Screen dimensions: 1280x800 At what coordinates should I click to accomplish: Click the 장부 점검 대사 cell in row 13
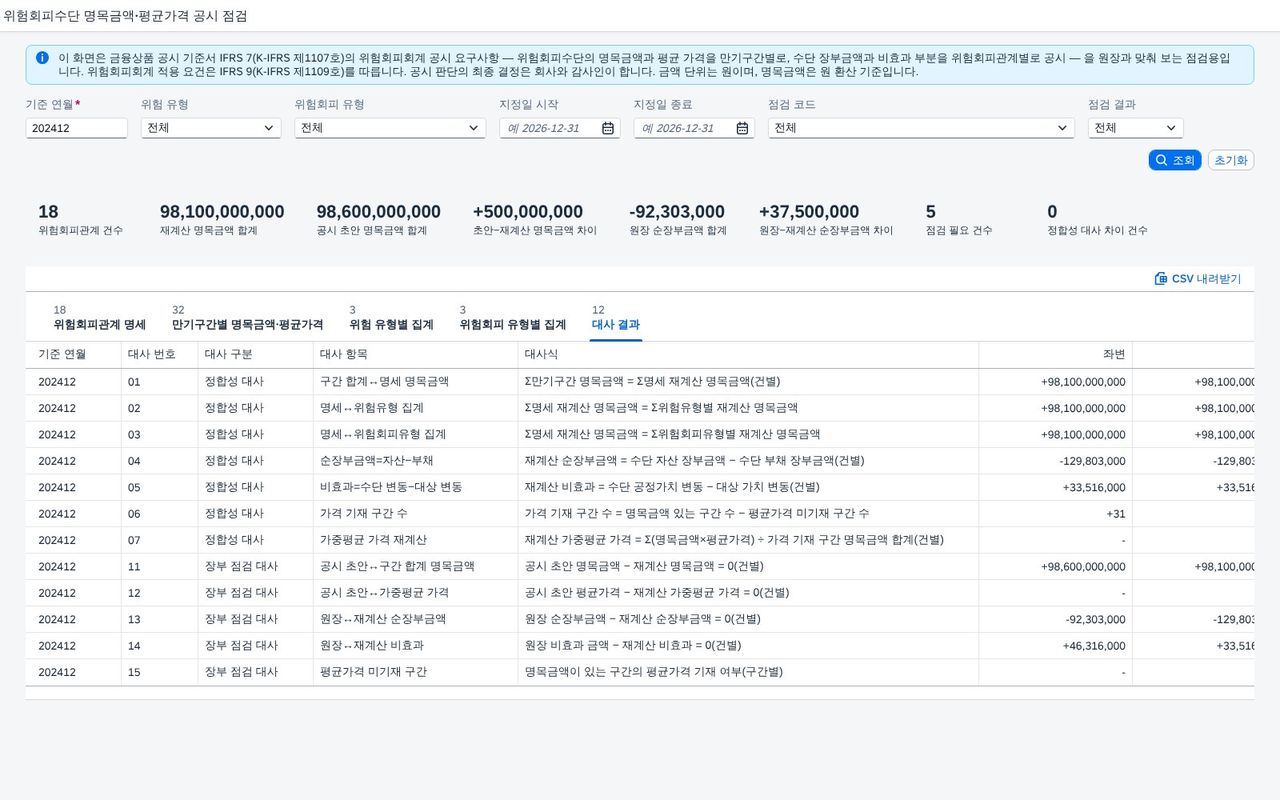(255, 620)
